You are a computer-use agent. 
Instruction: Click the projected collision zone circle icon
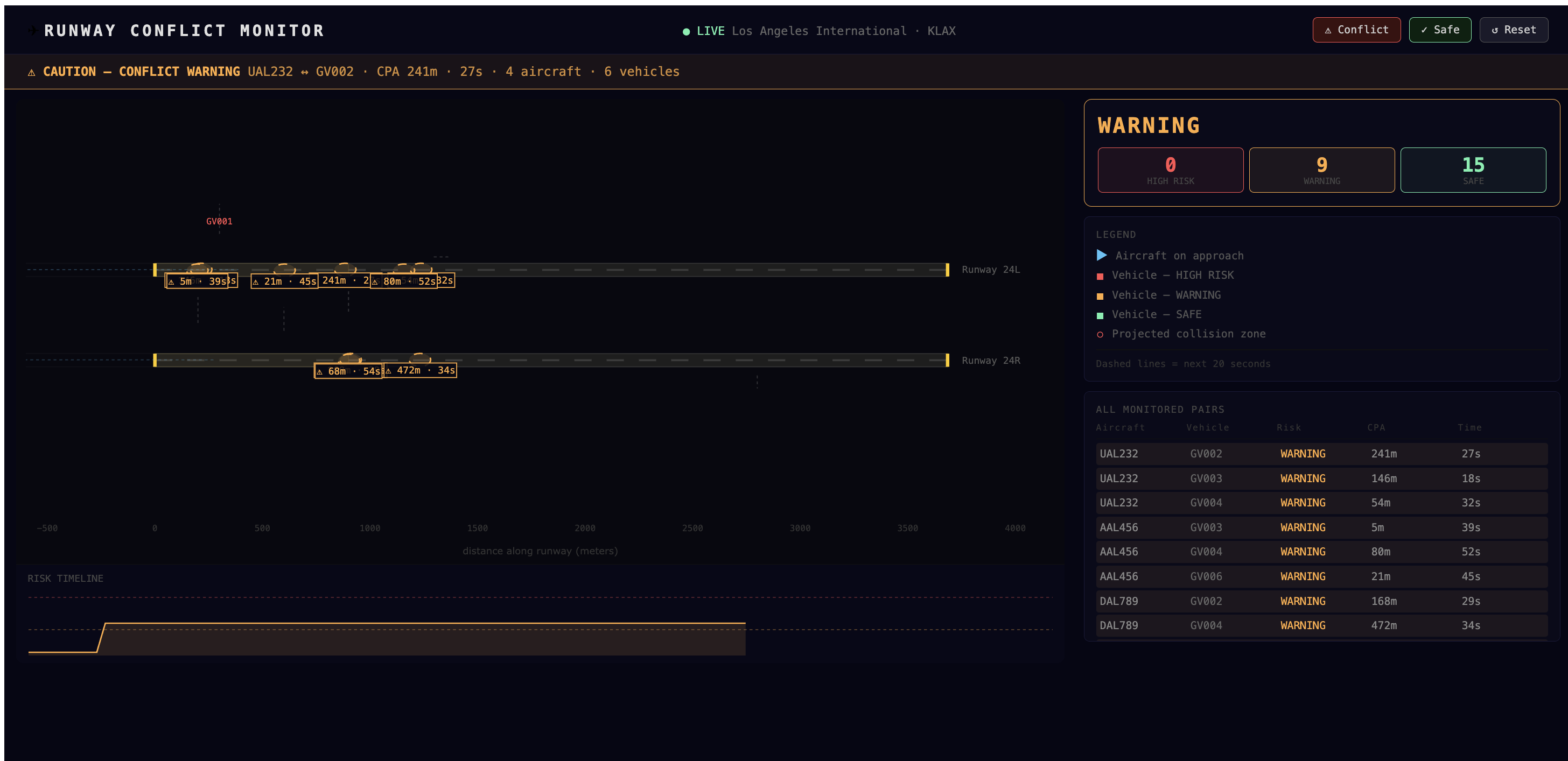pyautogui.click(x=1100, y=335)
